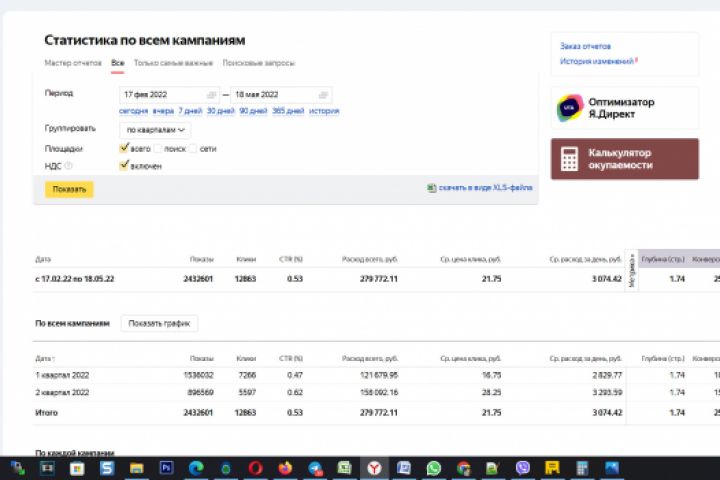Screen dimensions: 720x480
Task: Open the end date calendar icon
Action: tap(323, 95)
